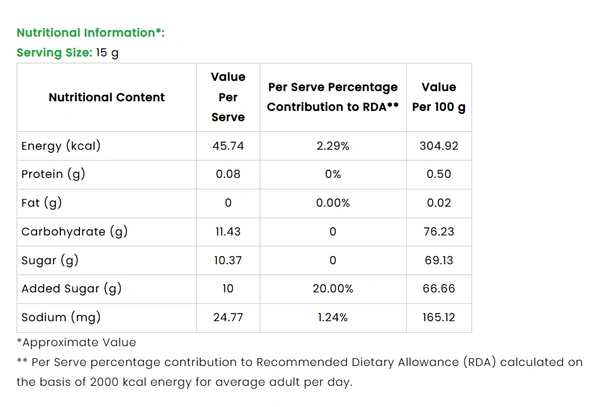Click the Carbohydrate (g) row label
The width and height of the screenshot is (600, 407).
[75, 232]
